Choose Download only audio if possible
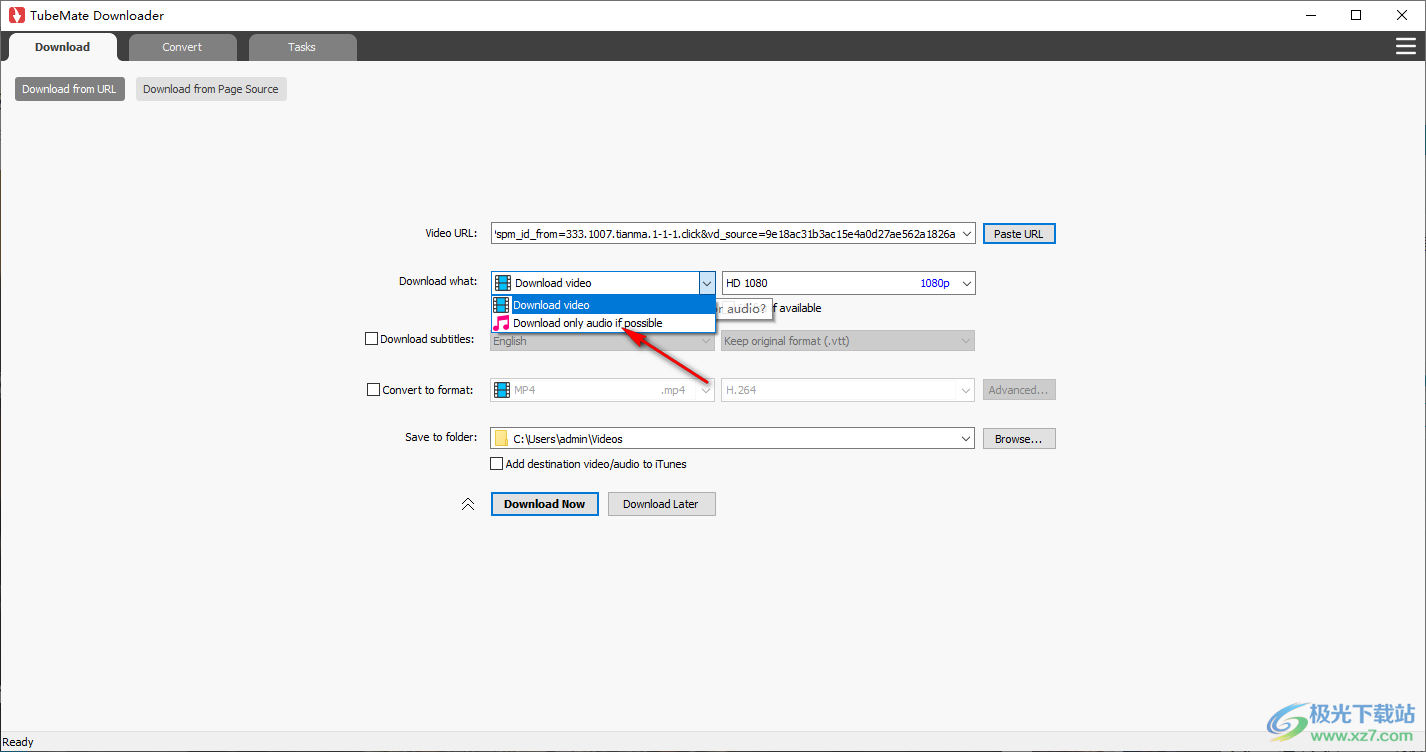 [603, 323]
